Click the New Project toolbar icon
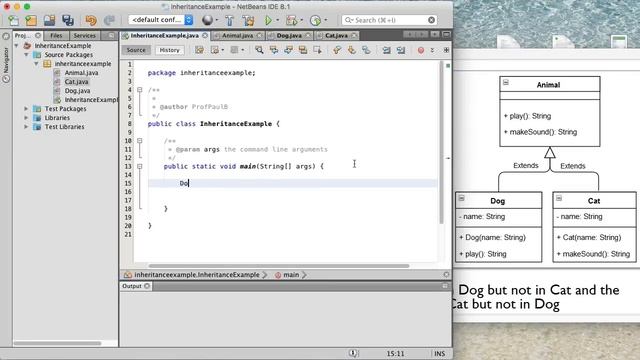 tap(31, 20)
